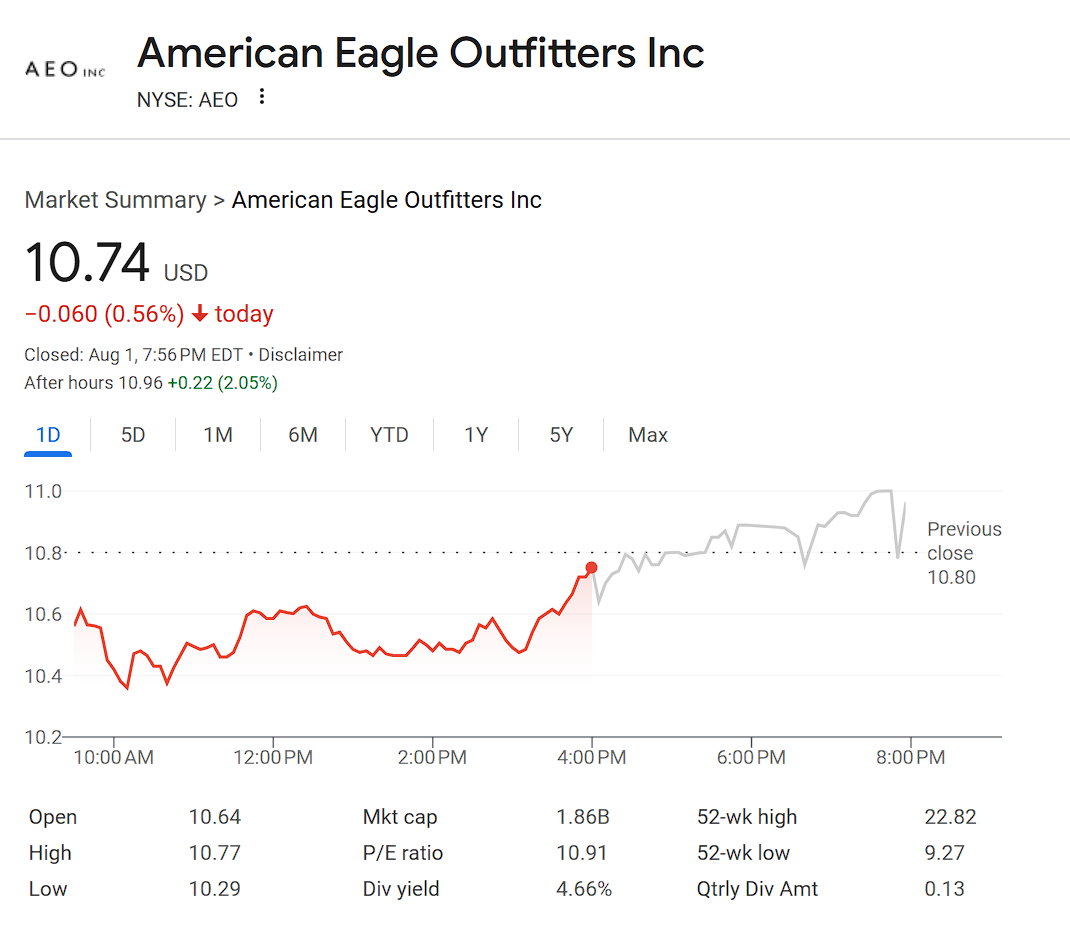Open the three-dot more options menu

coord(262,97)
